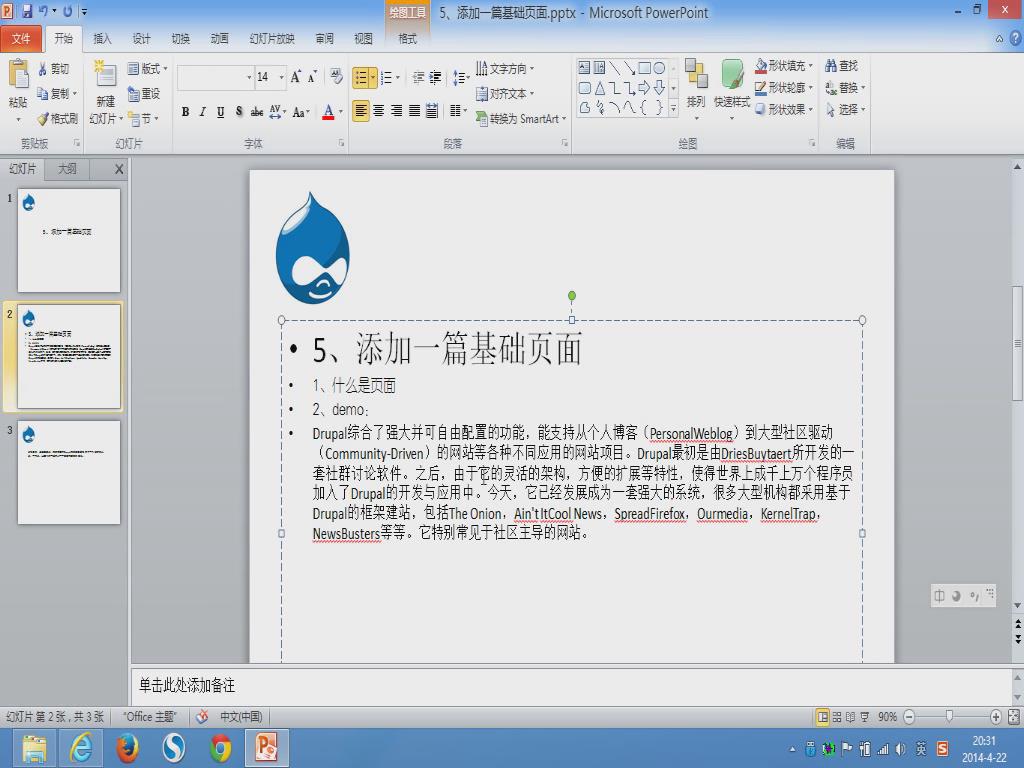This screenshot has height=768, width=1024.
Task: Switch to the Design (设计) tab
Action: 141,39
